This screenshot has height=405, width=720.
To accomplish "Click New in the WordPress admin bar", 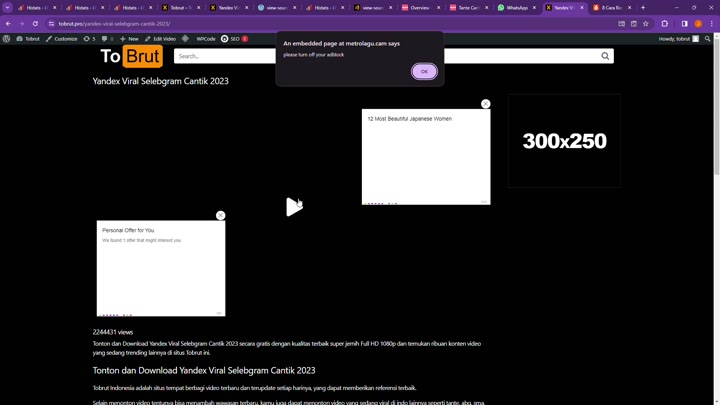I will click(129, 39).
